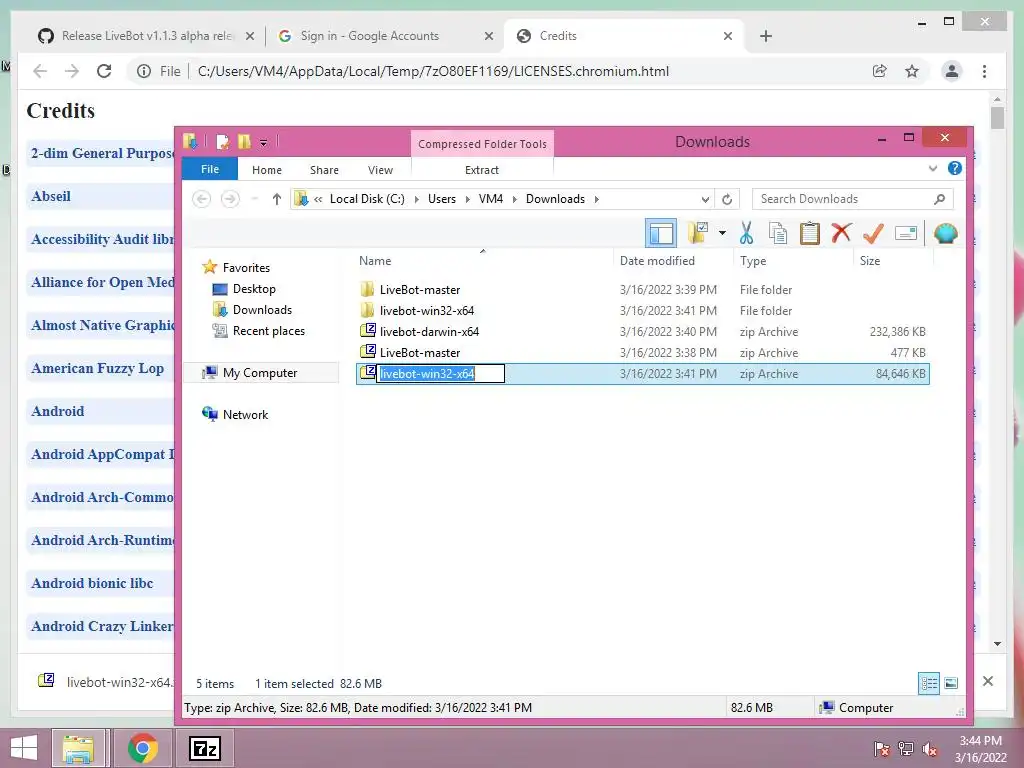The width and height of the screenshot is (1024, 768).
Task: Open the explorer Help icon
Action: tap(954, 168)
